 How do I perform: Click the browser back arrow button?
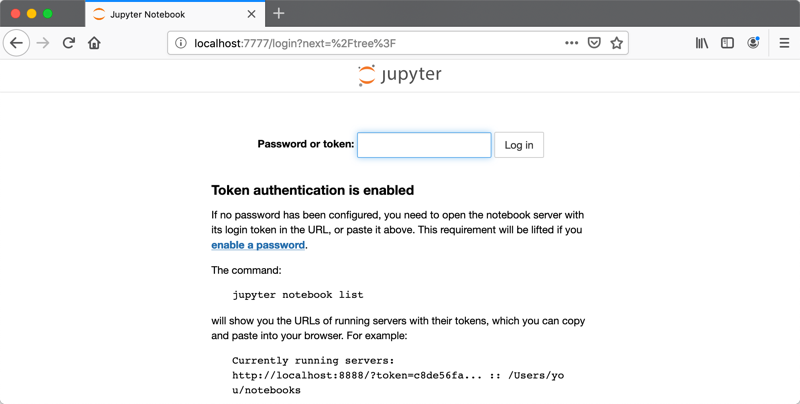pyautogui.click(x=16, y=43)
